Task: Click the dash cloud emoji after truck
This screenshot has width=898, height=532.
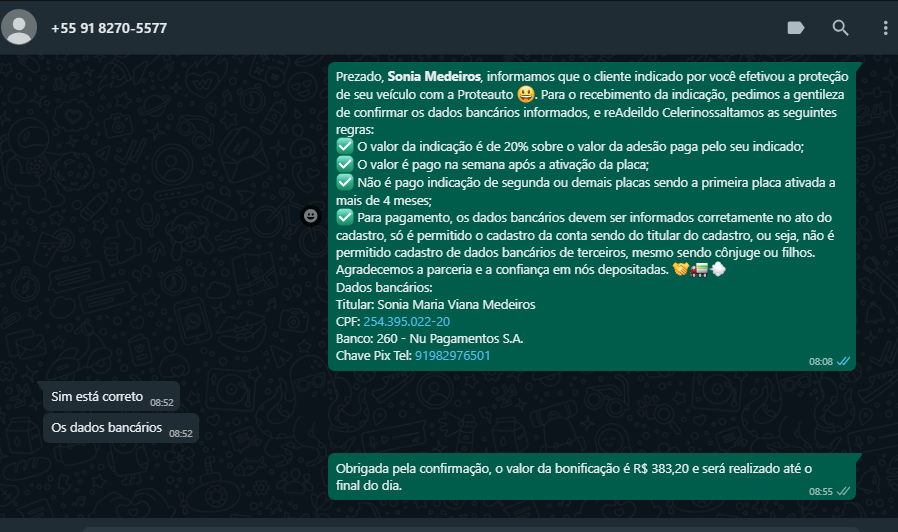Action: [x=718, y=269]
